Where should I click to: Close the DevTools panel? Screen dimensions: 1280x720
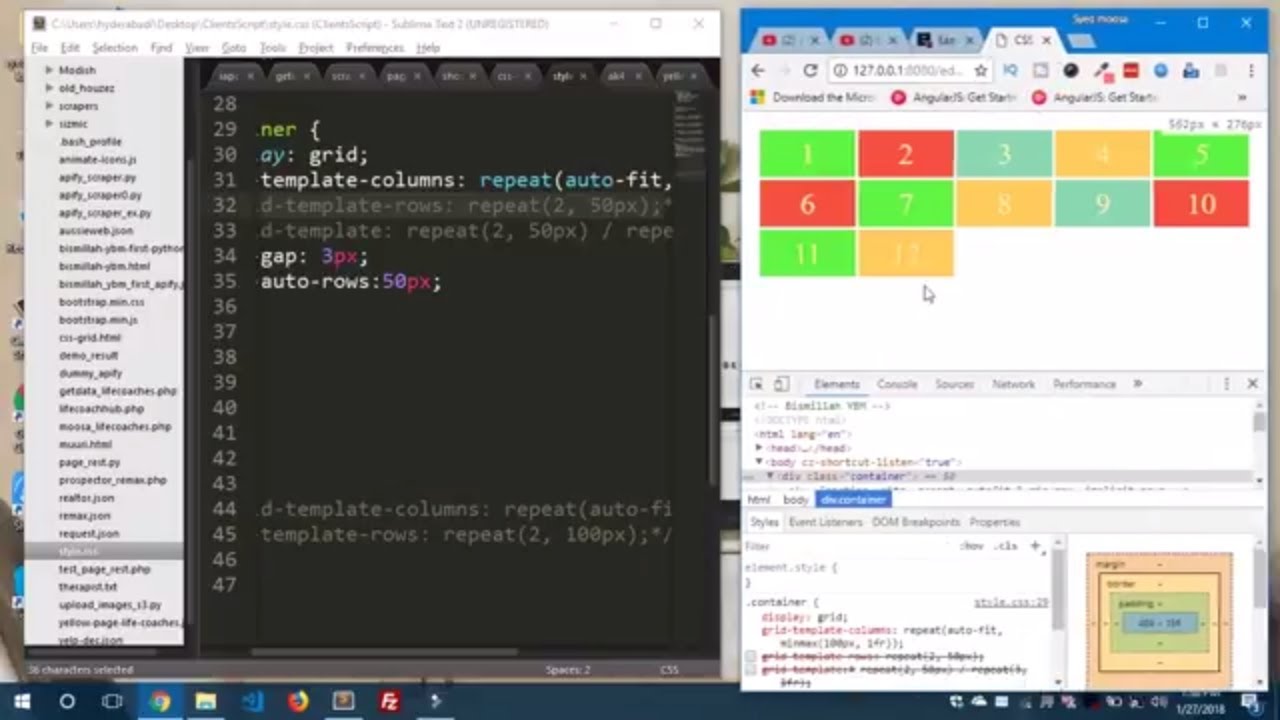coord(1252,384)
